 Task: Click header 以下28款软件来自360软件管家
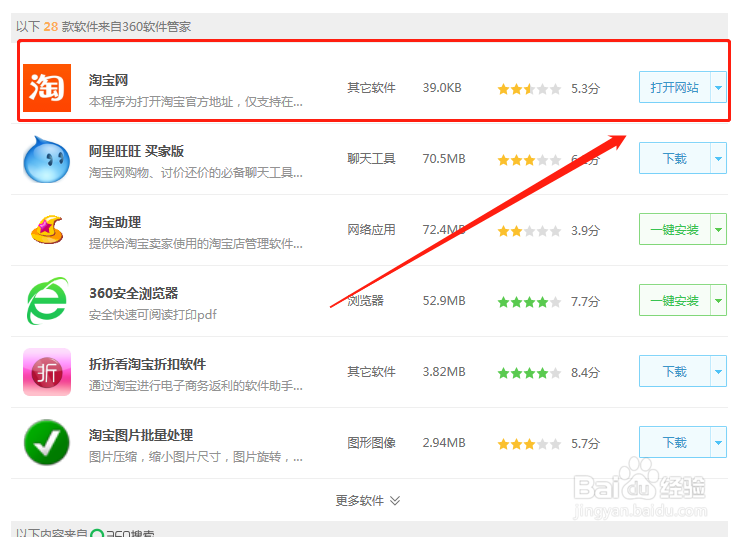click(x=104, y=26)
